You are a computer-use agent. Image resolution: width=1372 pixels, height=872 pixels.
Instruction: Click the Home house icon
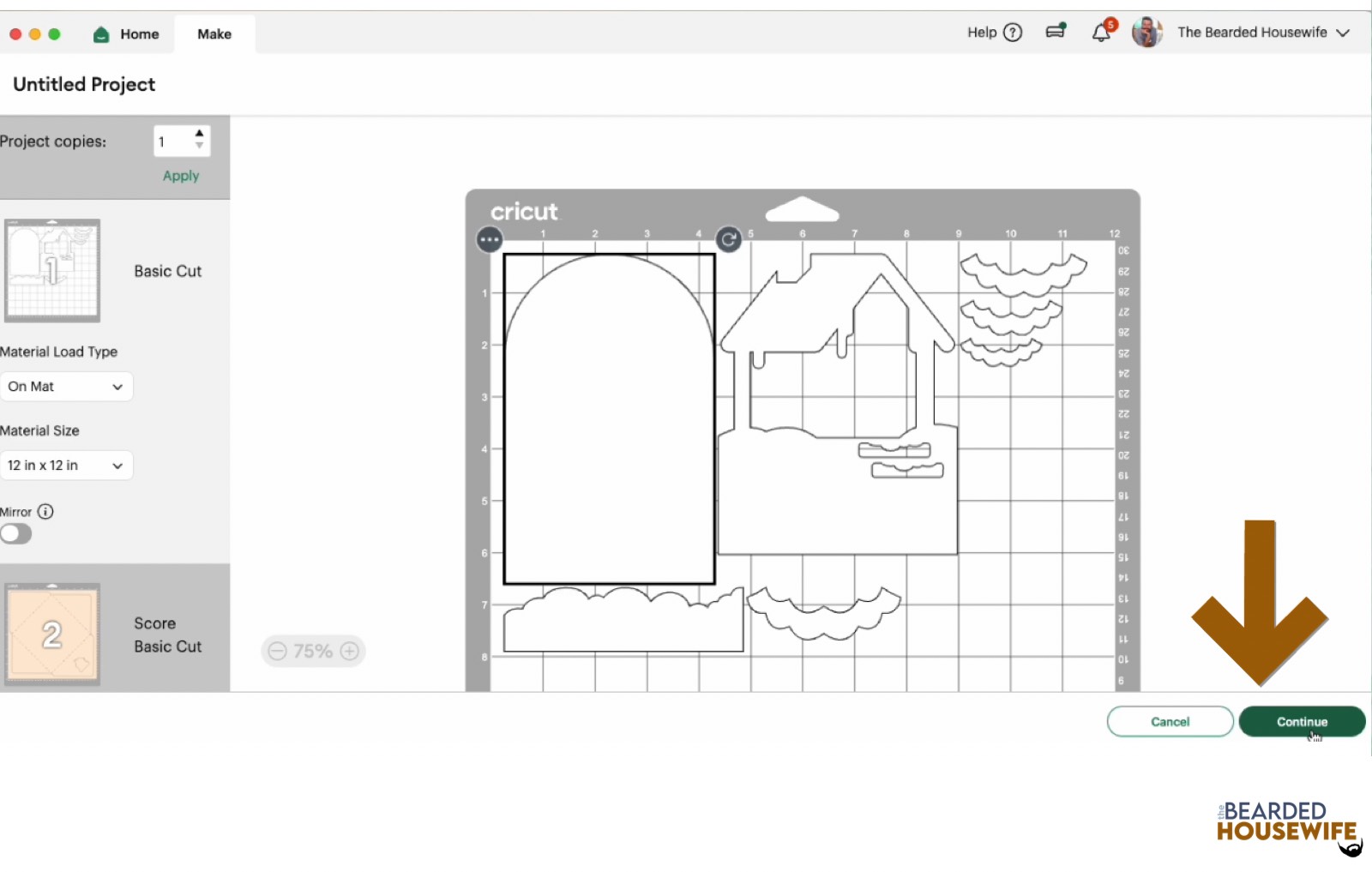[101, 34]
